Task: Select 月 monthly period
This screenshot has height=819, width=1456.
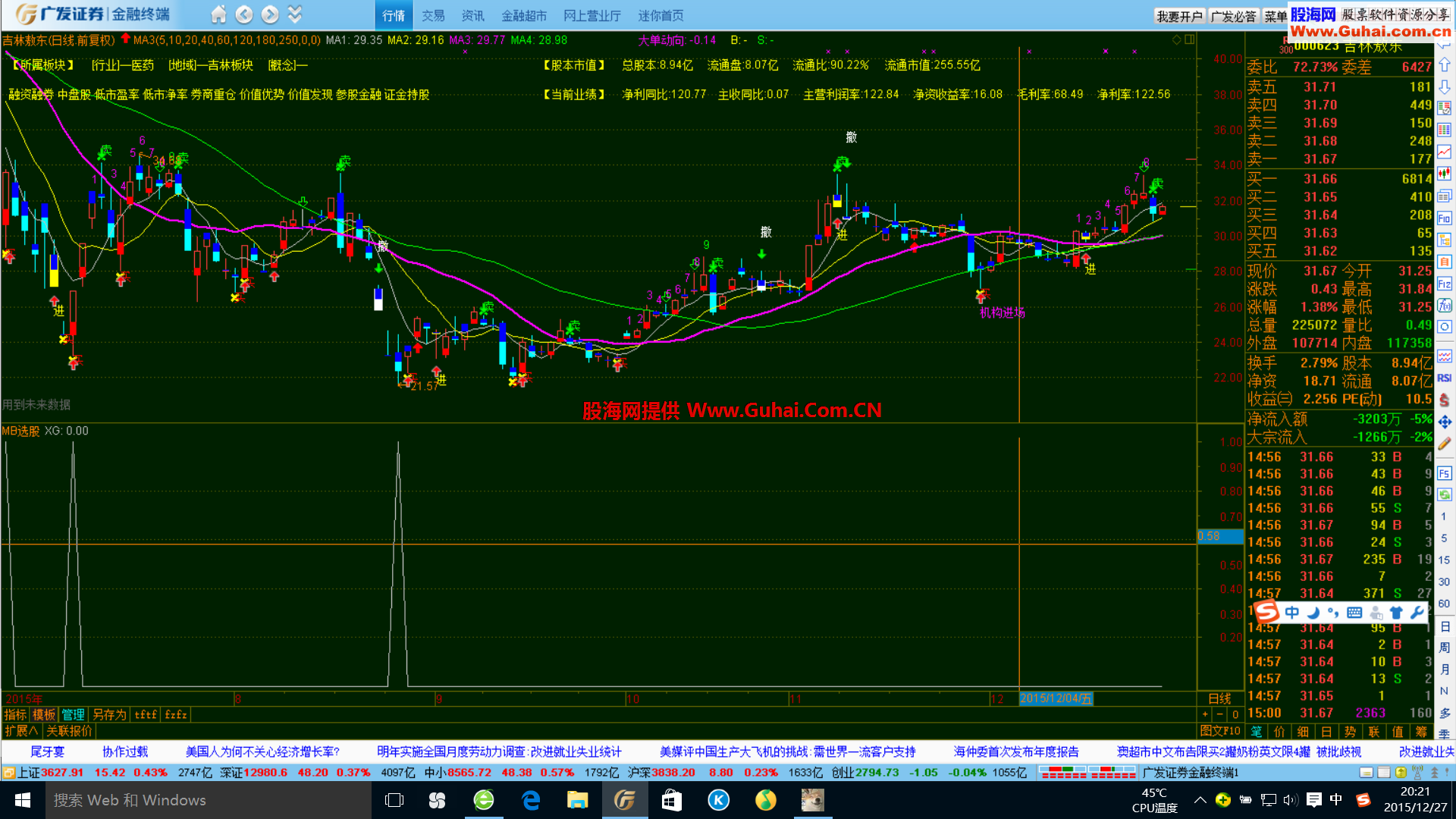Action: pos(1445,670)
